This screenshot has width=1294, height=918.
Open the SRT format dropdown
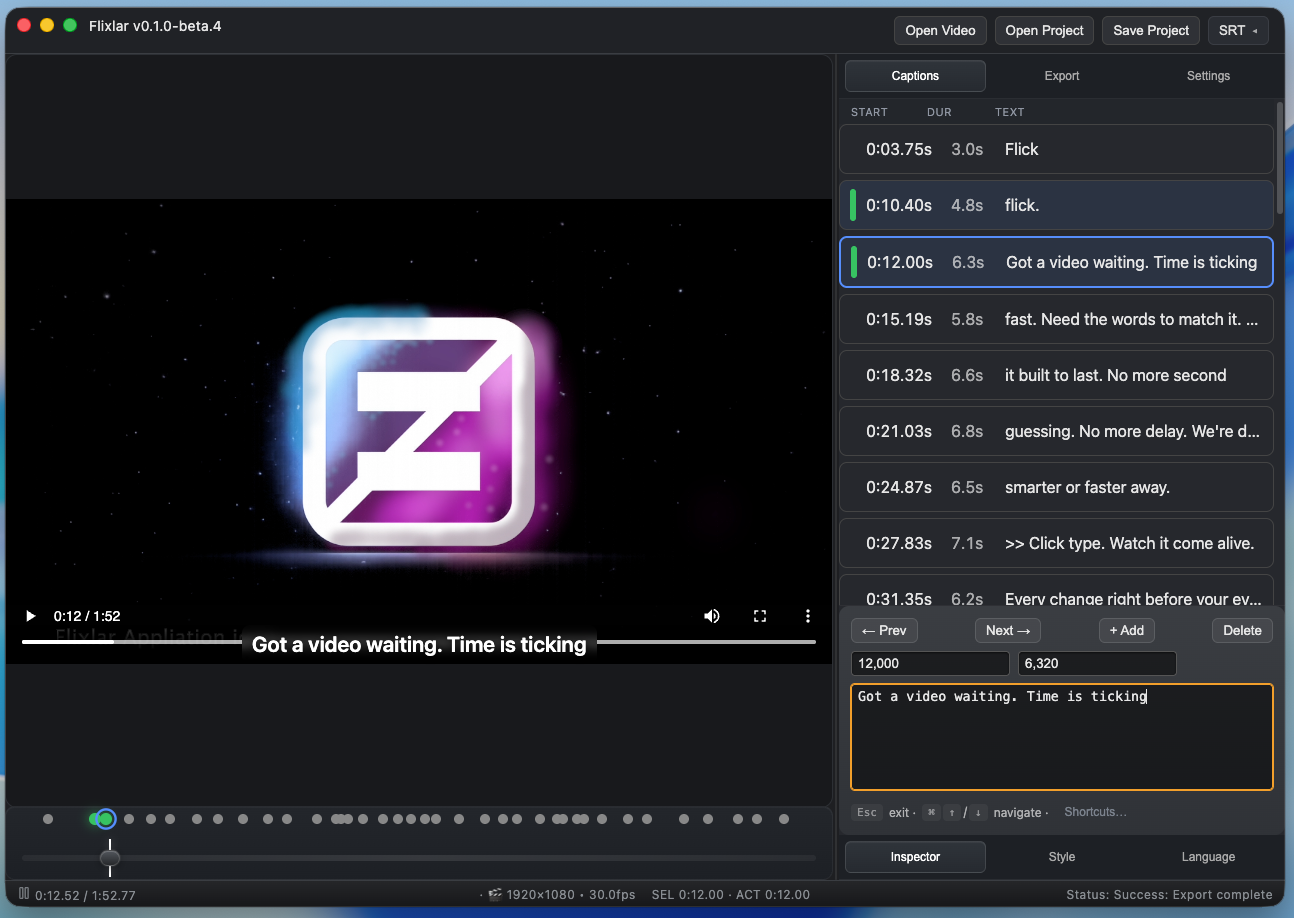click(1237, 30)
